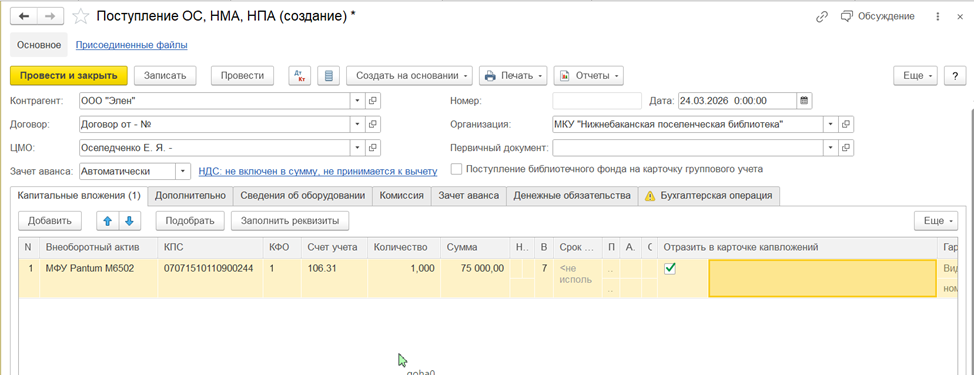
Task: Expand Зачет аванса Автоматически dropdown
Action: 183,171
